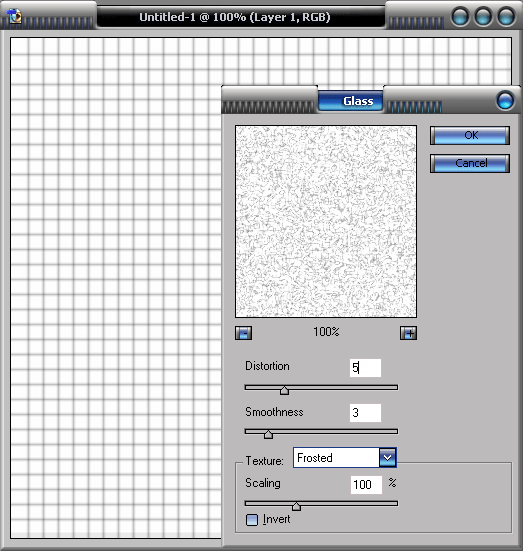Click the first round orb in Untitled-1 title bar
Viewport: 523px width, 551px height.
point(460,16)
